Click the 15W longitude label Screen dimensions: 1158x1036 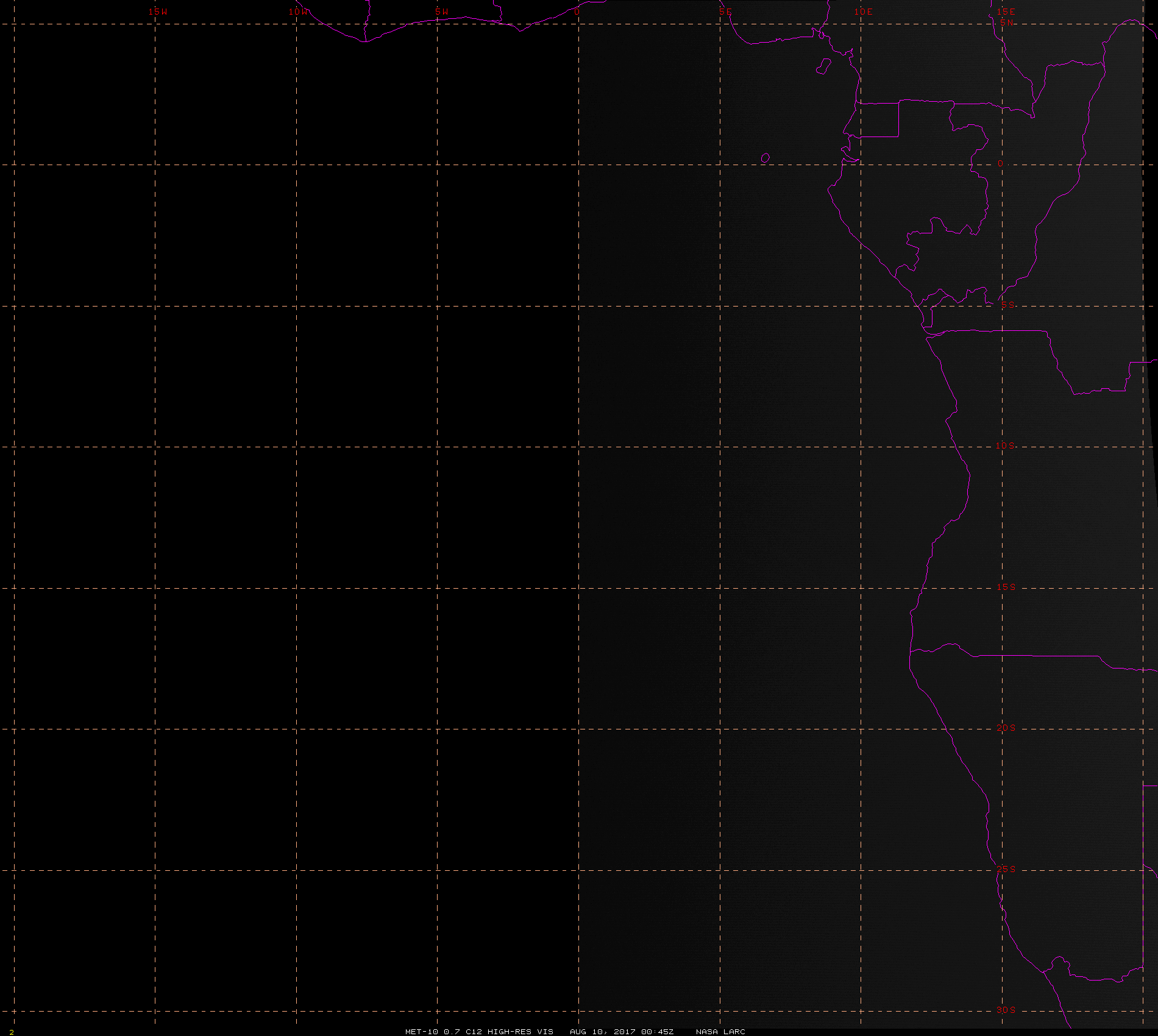158,12
